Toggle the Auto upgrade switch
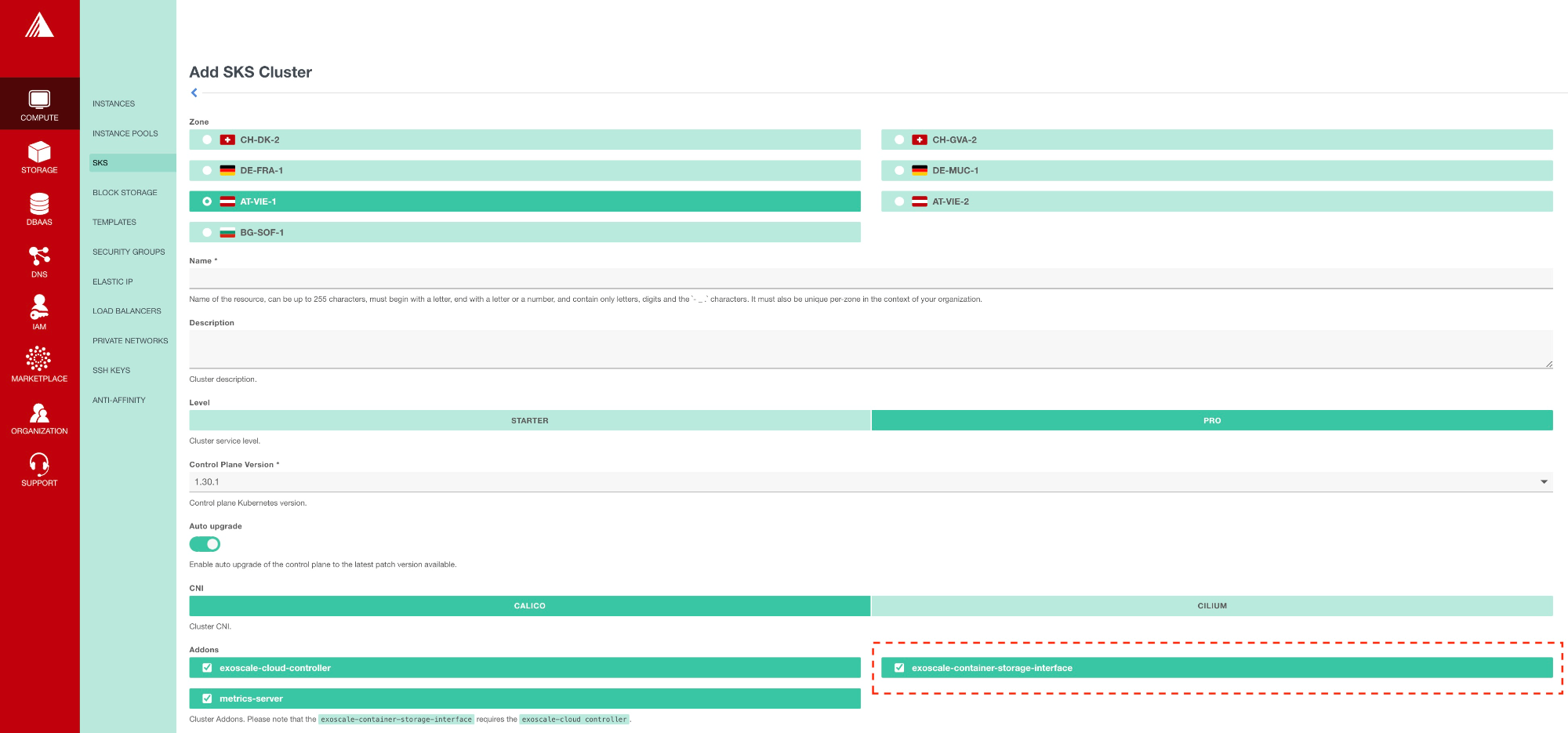The width and height of the screenshot is (1568, 733). tap(205, 544)
